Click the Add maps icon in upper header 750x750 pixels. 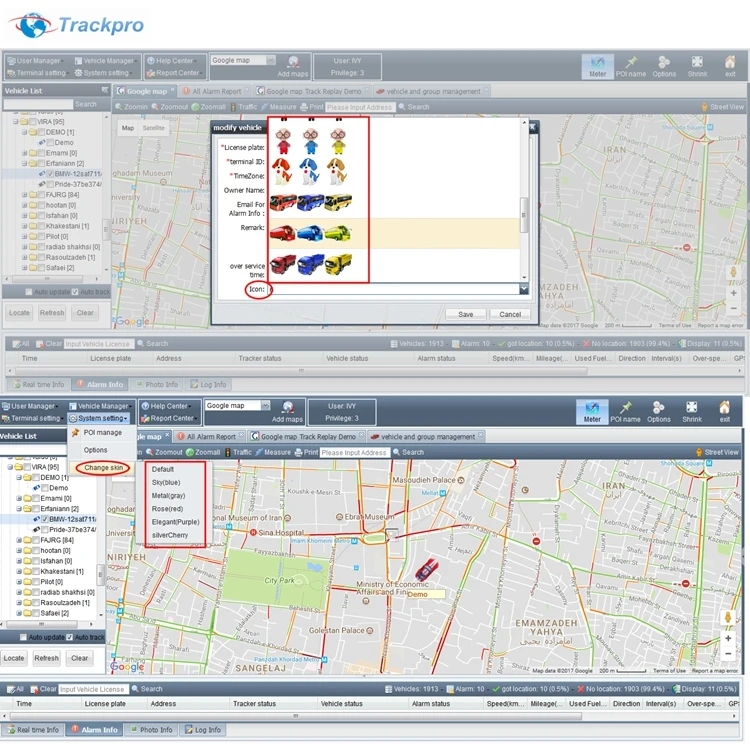pos(293,66)
